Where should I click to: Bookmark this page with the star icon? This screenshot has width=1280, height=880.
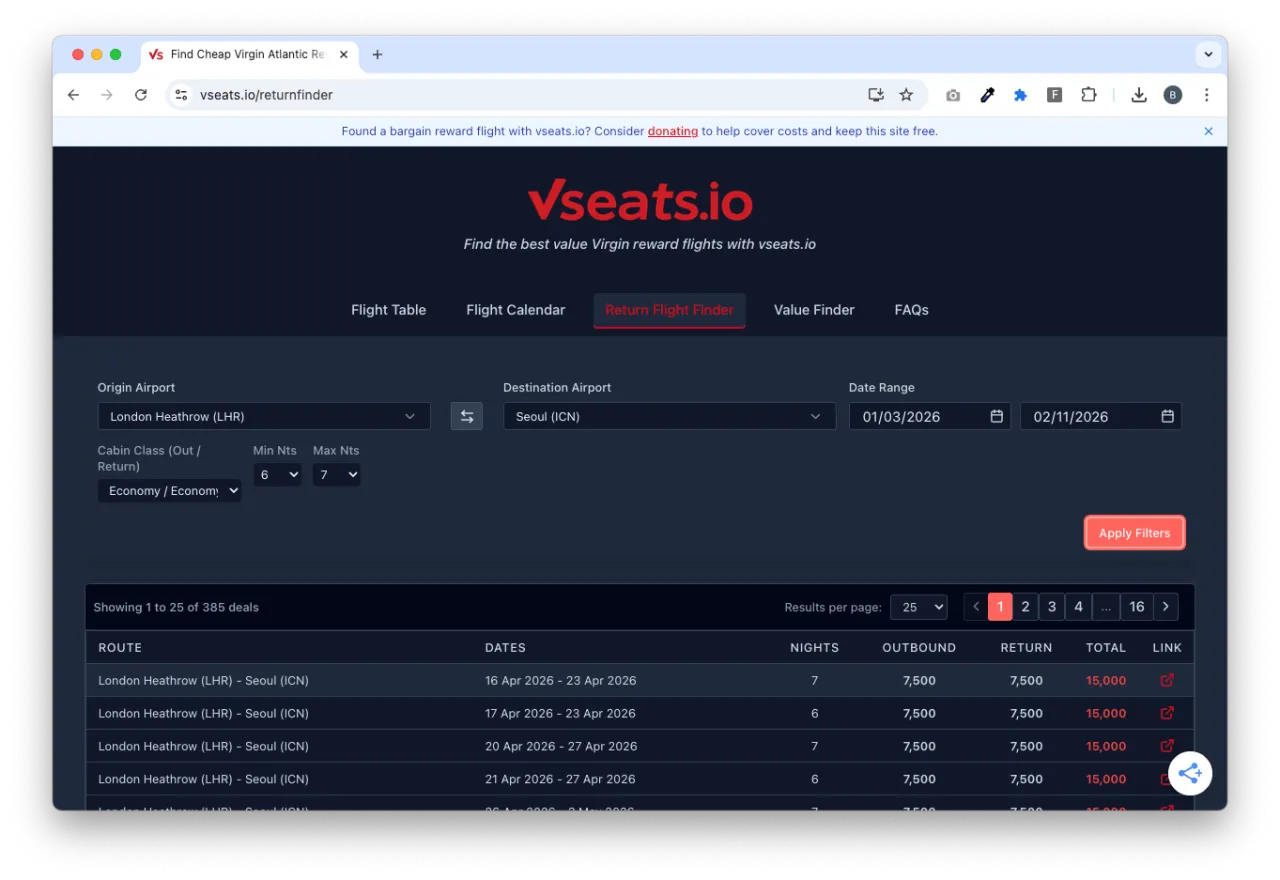pyautogui.click(x=906, y=95)
